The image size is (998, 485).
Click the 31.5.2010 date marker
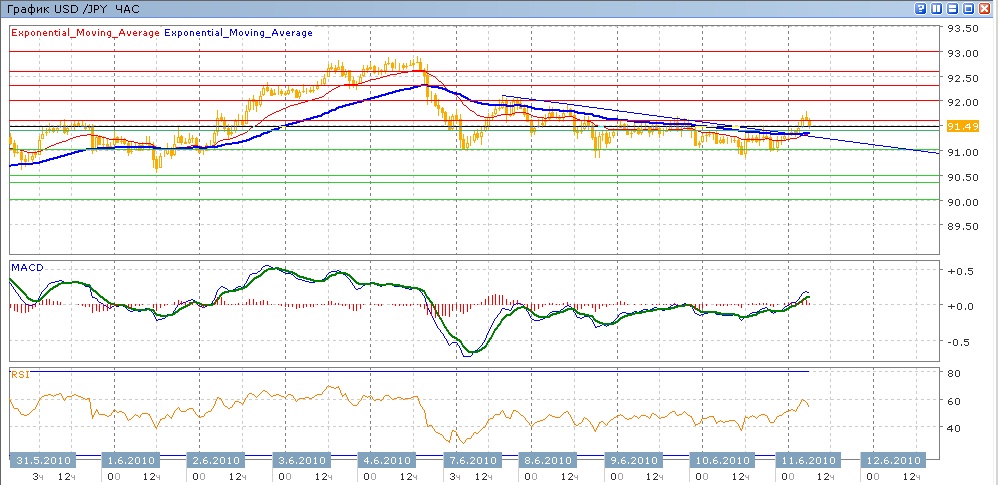(42, 460)
